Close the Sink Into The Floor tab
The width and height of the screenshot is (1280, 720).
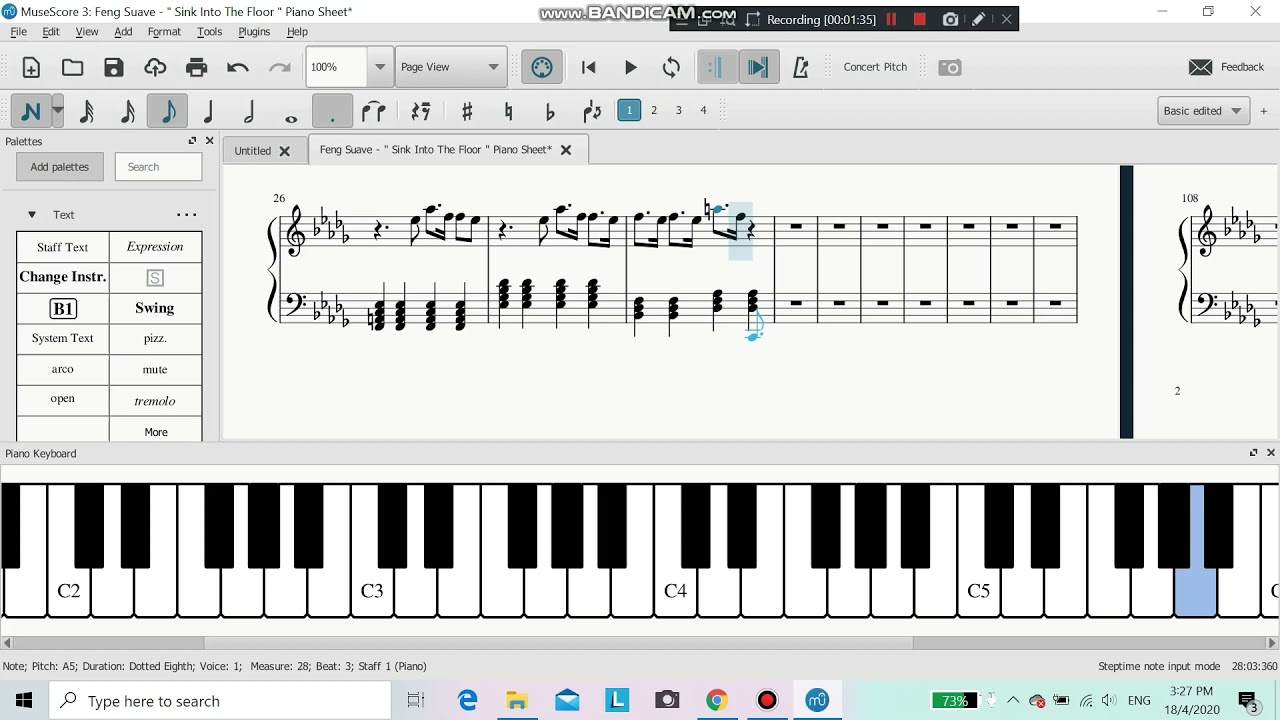[566, 150]
